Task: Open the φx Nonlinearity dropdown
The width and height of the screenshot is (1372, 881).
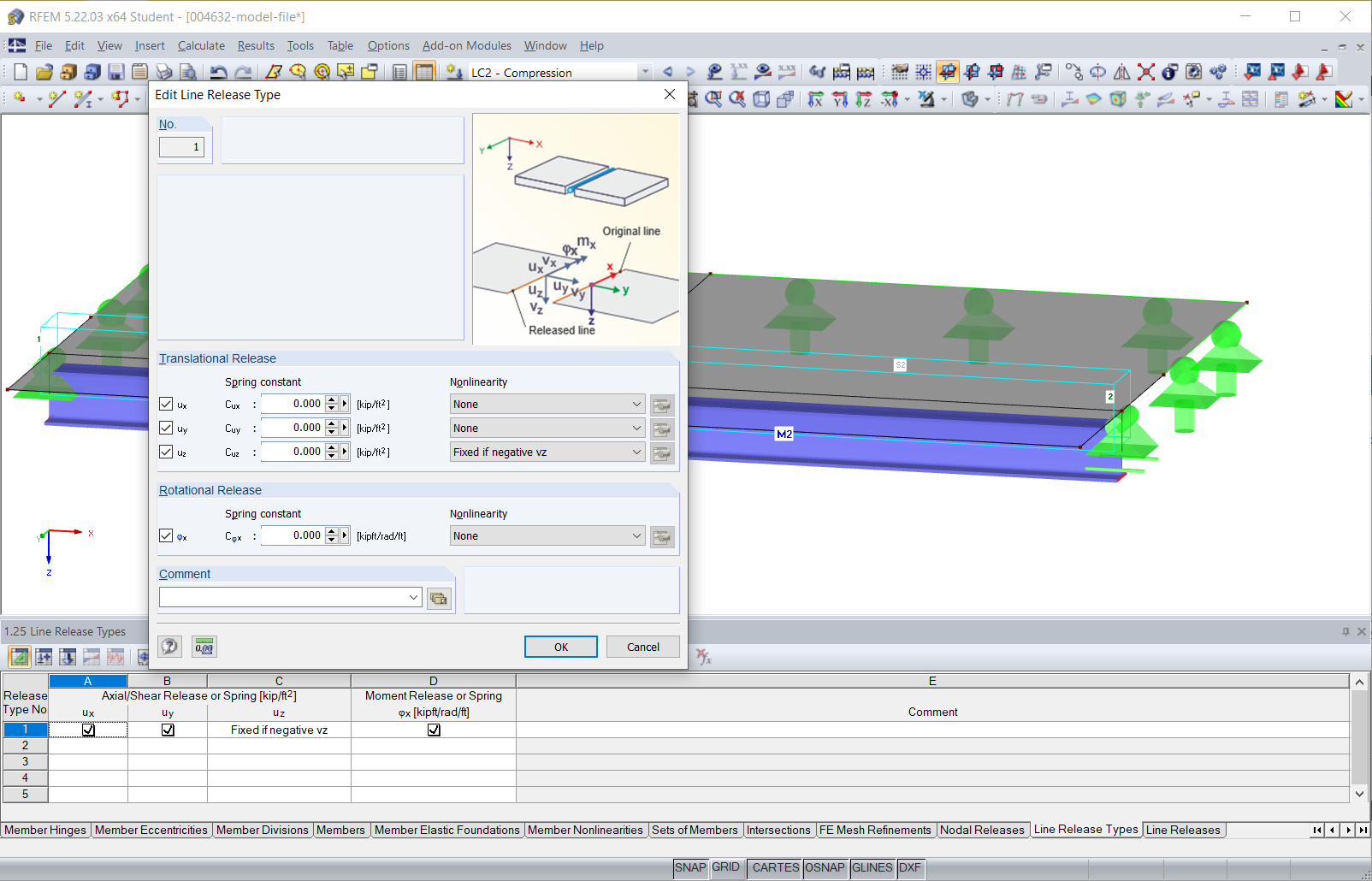Action: (x=547, y=535)
